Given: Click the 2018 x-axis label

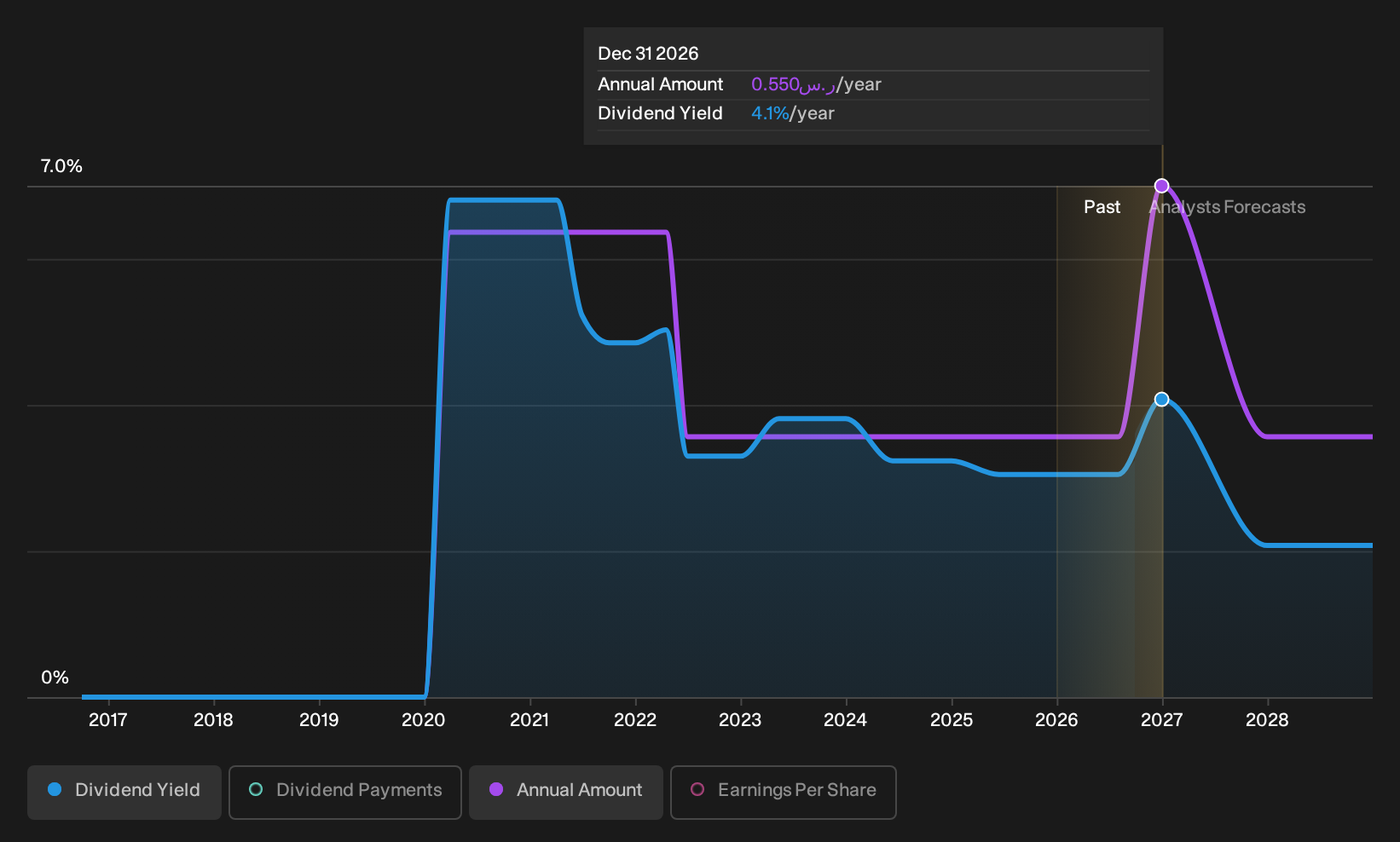Looking at the screenshot, I should coord(213,720).
